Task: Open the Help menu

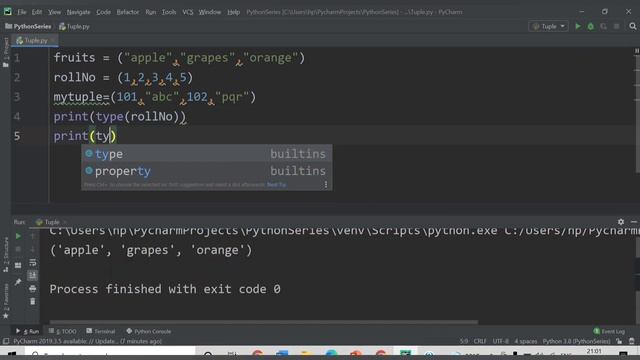Action: pos(233,12)
